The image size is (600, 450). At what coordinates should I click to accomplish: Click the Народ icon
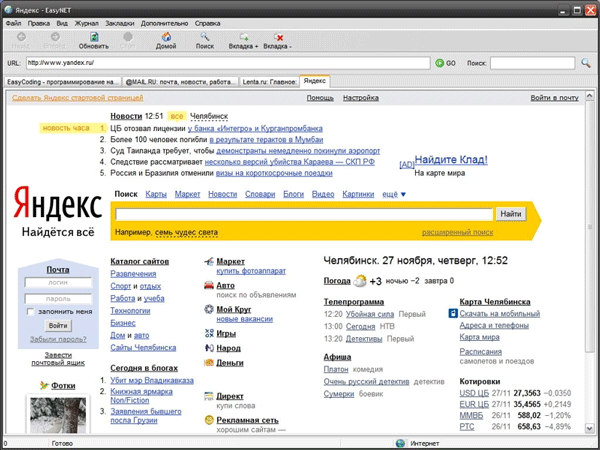(209, 348)
